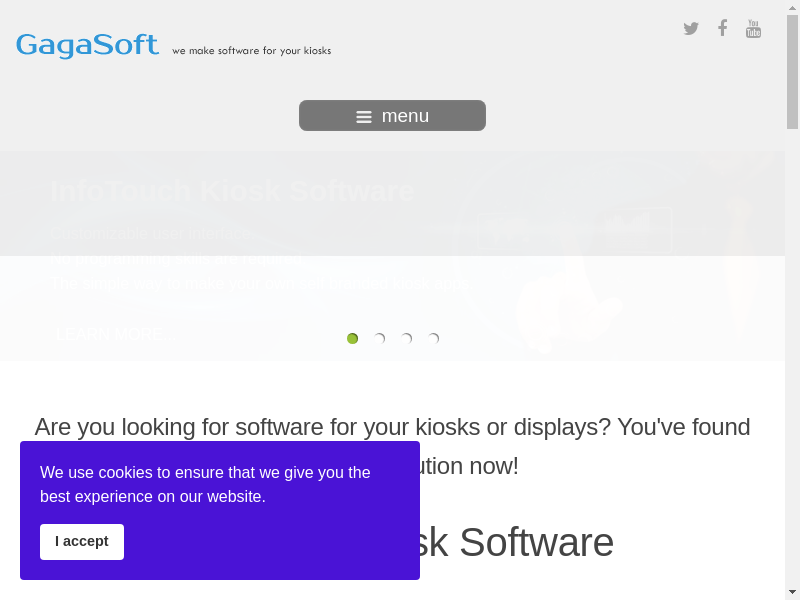Viewport: 800px width, 600px height.
Task: Open the GagaSoft Twitter page icon
Action: pyautogui.click(x=691, y=29)
